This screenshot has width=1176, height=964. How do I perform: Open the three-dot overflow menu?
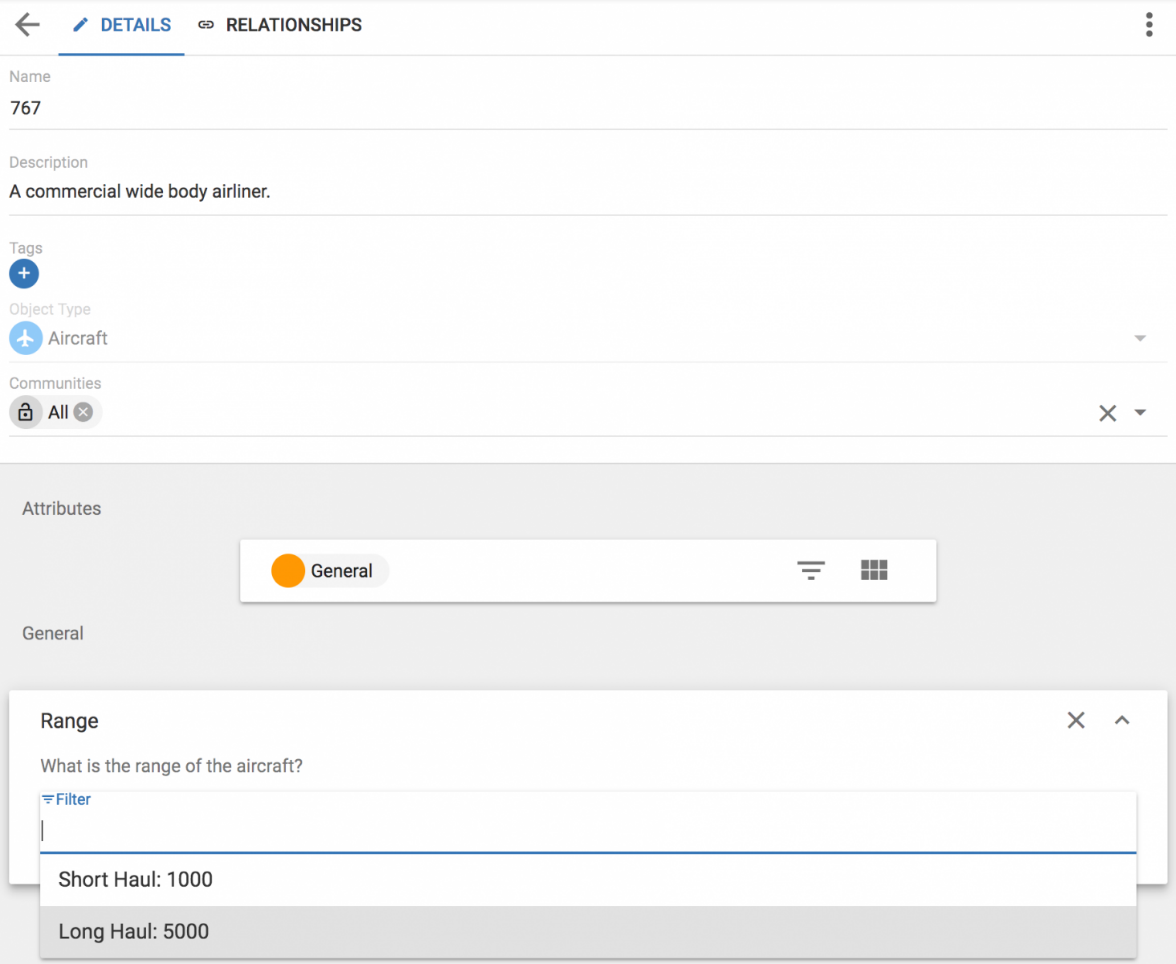[x=1149, y=25]
